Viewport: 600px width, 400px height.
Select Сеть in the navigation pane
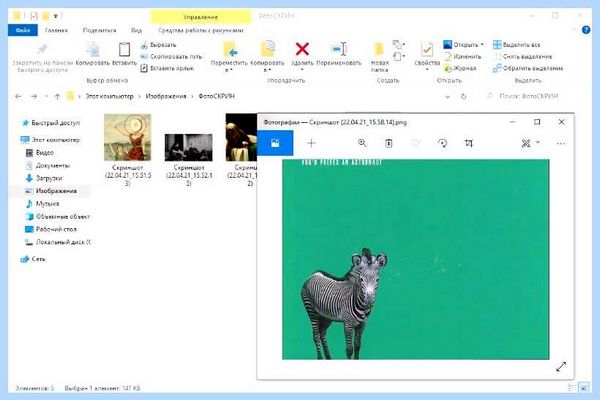(33, 259)
